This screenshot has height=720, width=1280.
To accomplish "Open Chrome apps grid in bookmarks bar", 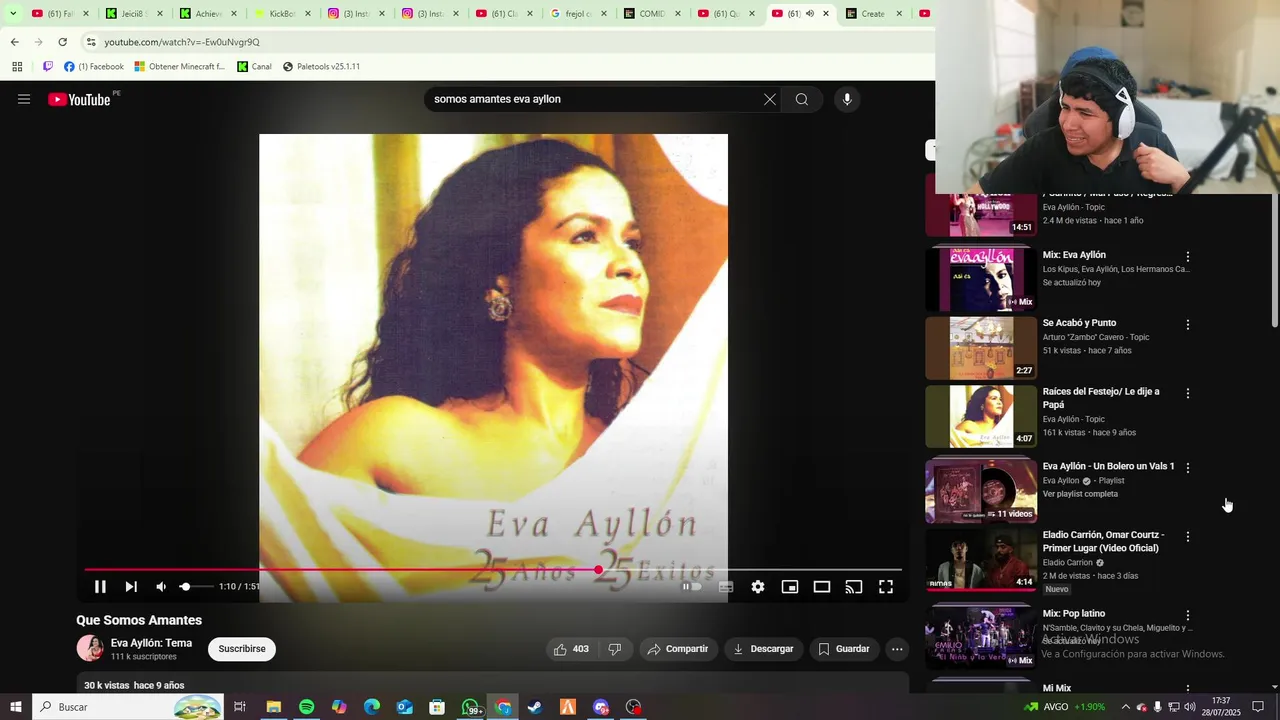I will click(17, 67).
